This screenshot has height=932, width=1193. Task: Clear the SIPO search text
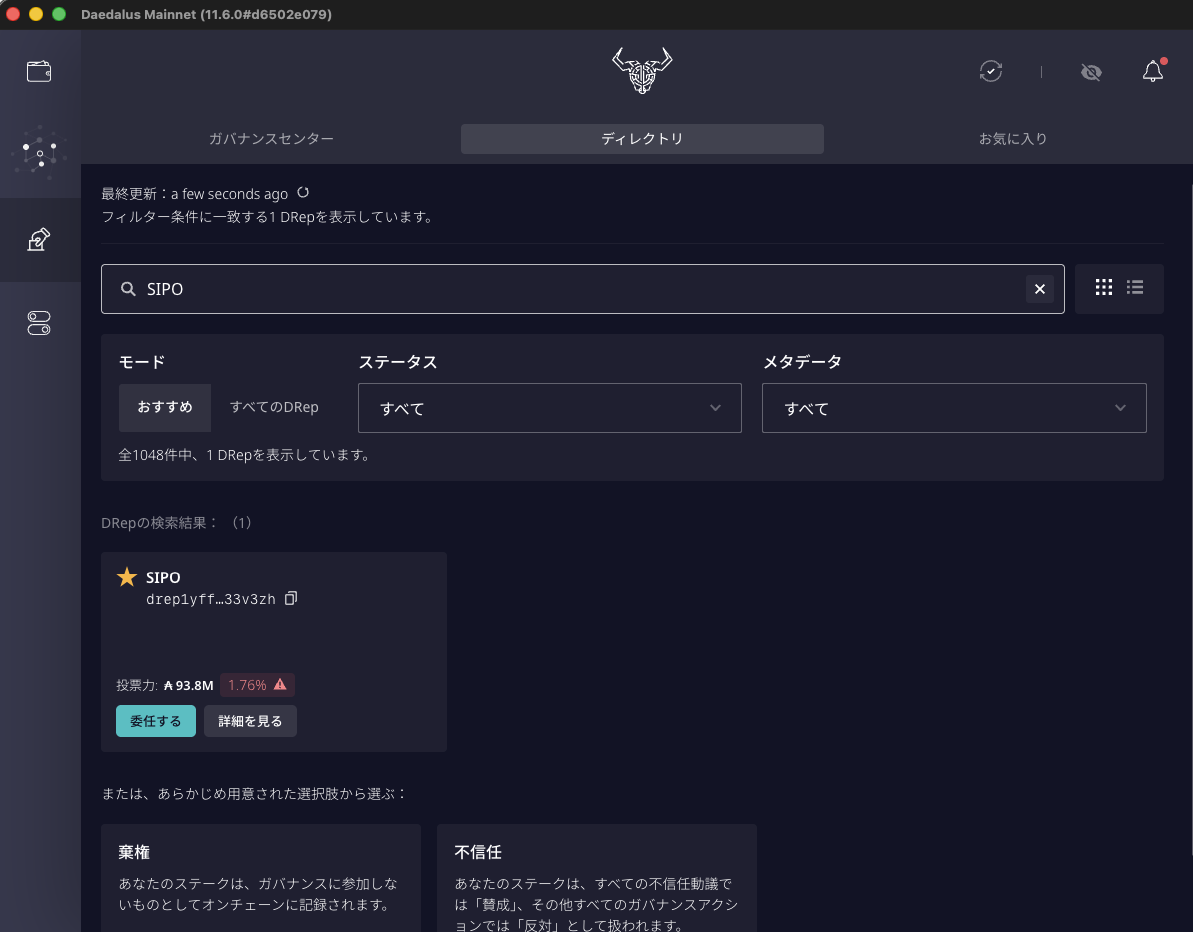click(1039, 289)
